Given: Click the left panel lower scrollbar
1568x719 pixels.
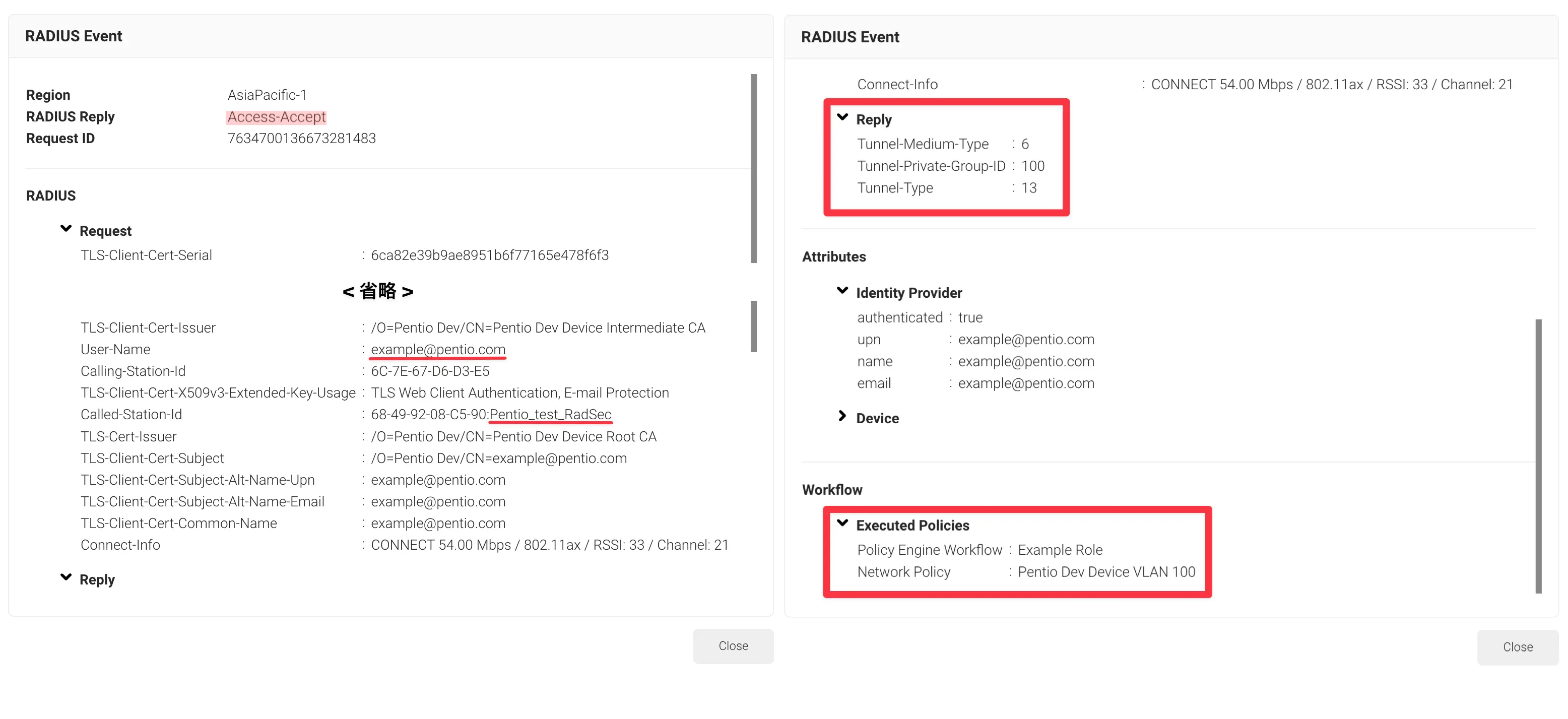Looking at the screenshot, I should (754, 326).
